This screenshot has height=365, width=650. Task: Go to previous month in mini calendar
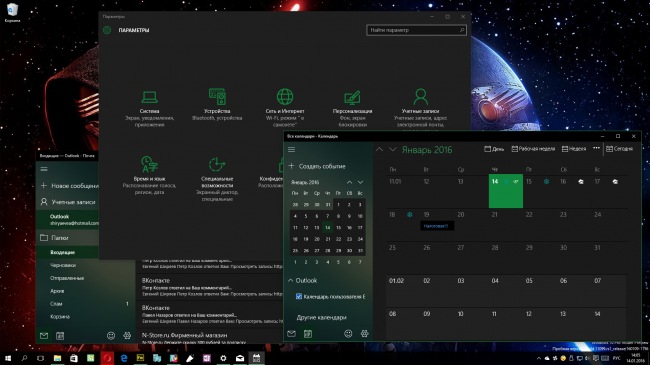tap(349, 182)
